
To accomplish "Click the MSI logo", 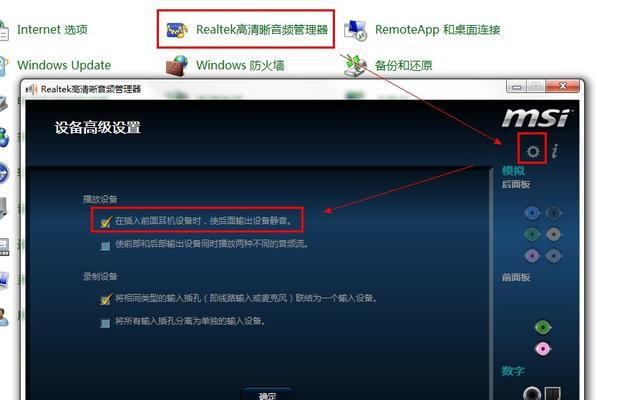I will [536, 118].
